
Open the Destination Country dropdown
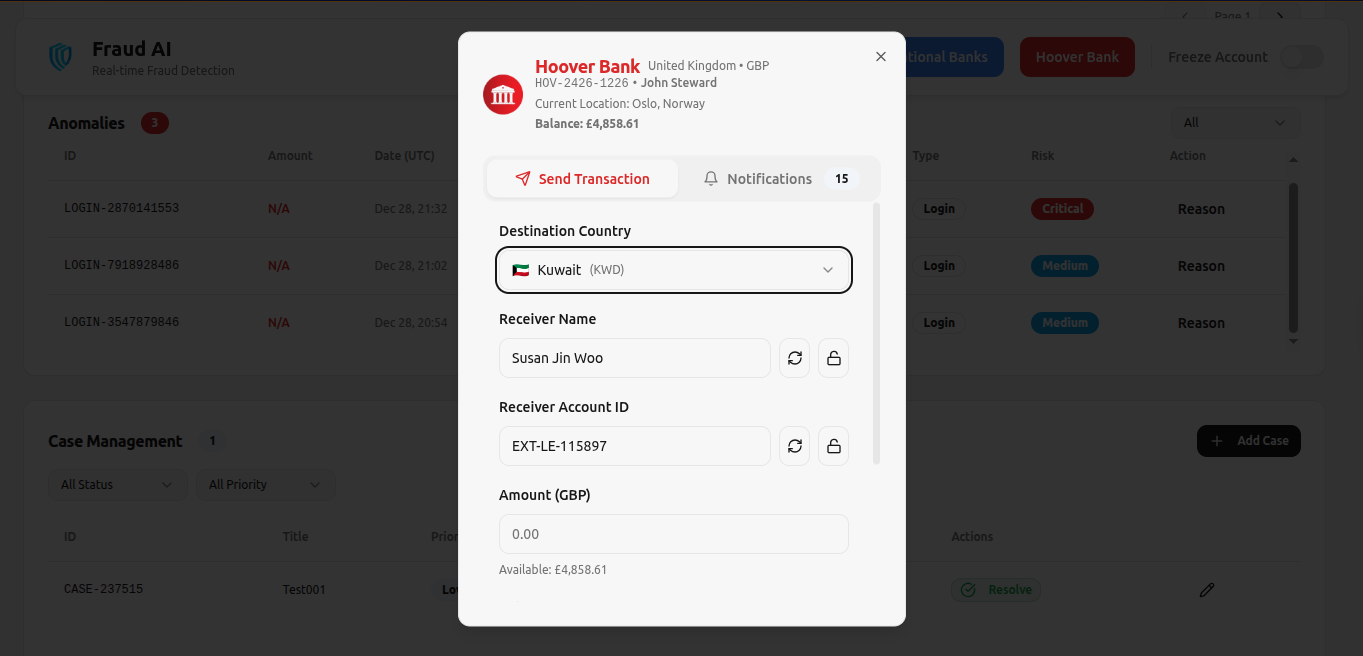[x=674, y=270]
